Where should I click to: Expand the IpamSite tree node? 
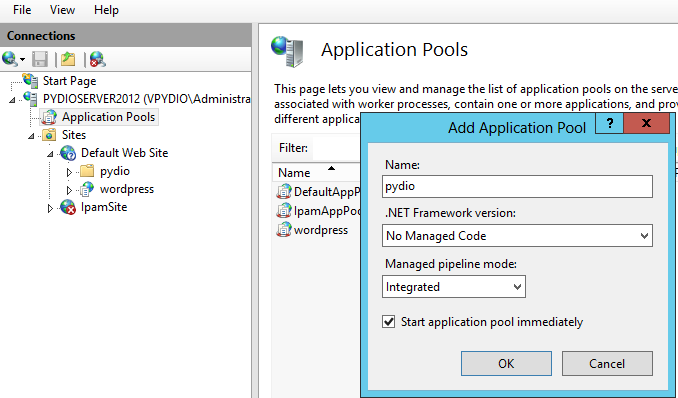50,208
